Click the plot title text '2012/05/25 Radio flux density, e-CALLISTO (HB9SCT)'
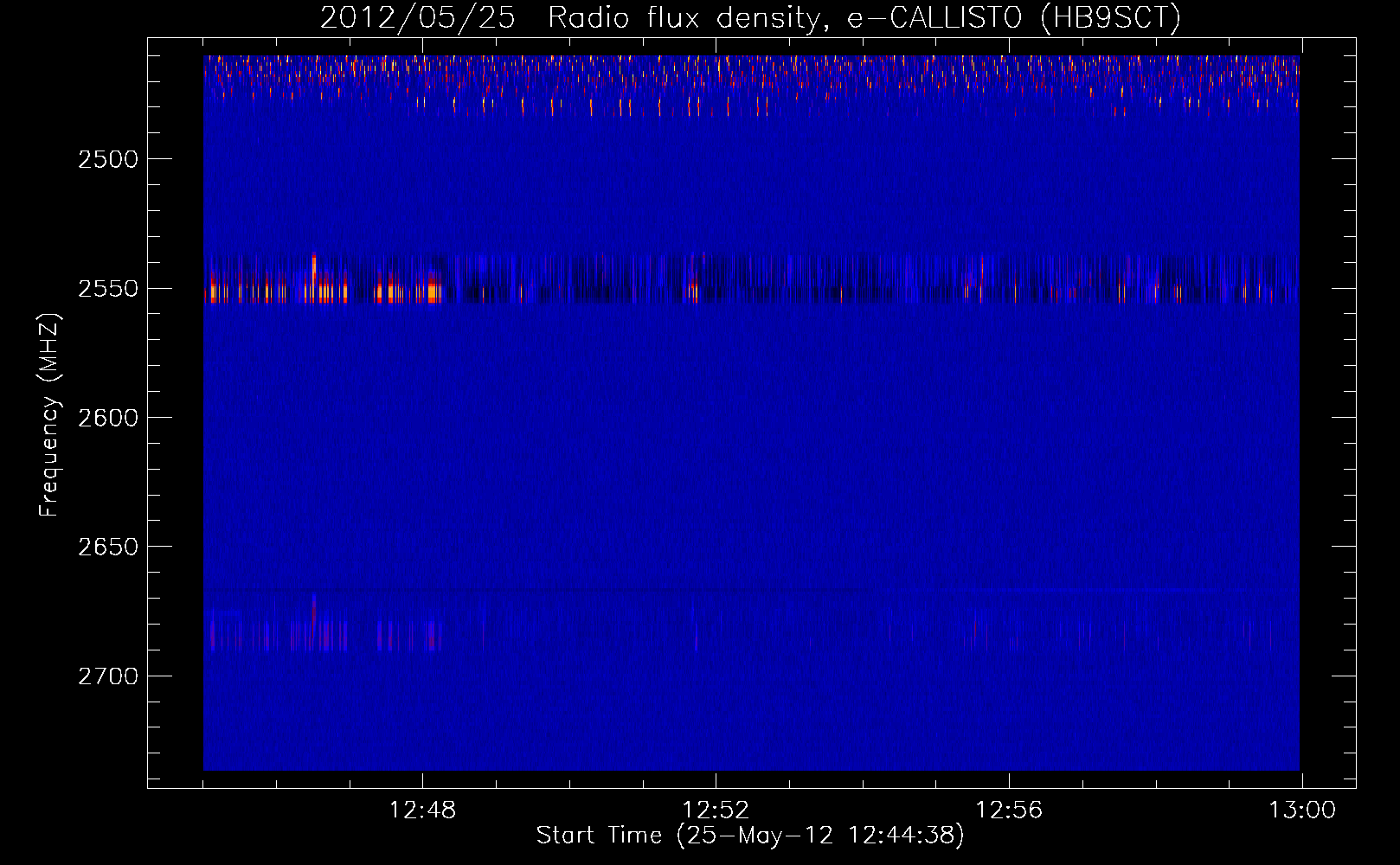 tap(750, 17)
